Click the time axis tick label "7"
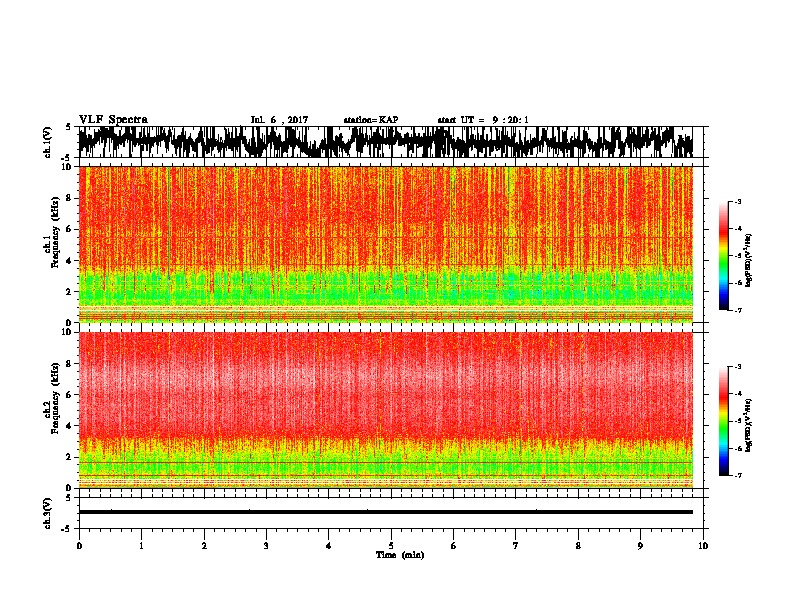This screenshot has width=792, height=612. tap(516, 546)
